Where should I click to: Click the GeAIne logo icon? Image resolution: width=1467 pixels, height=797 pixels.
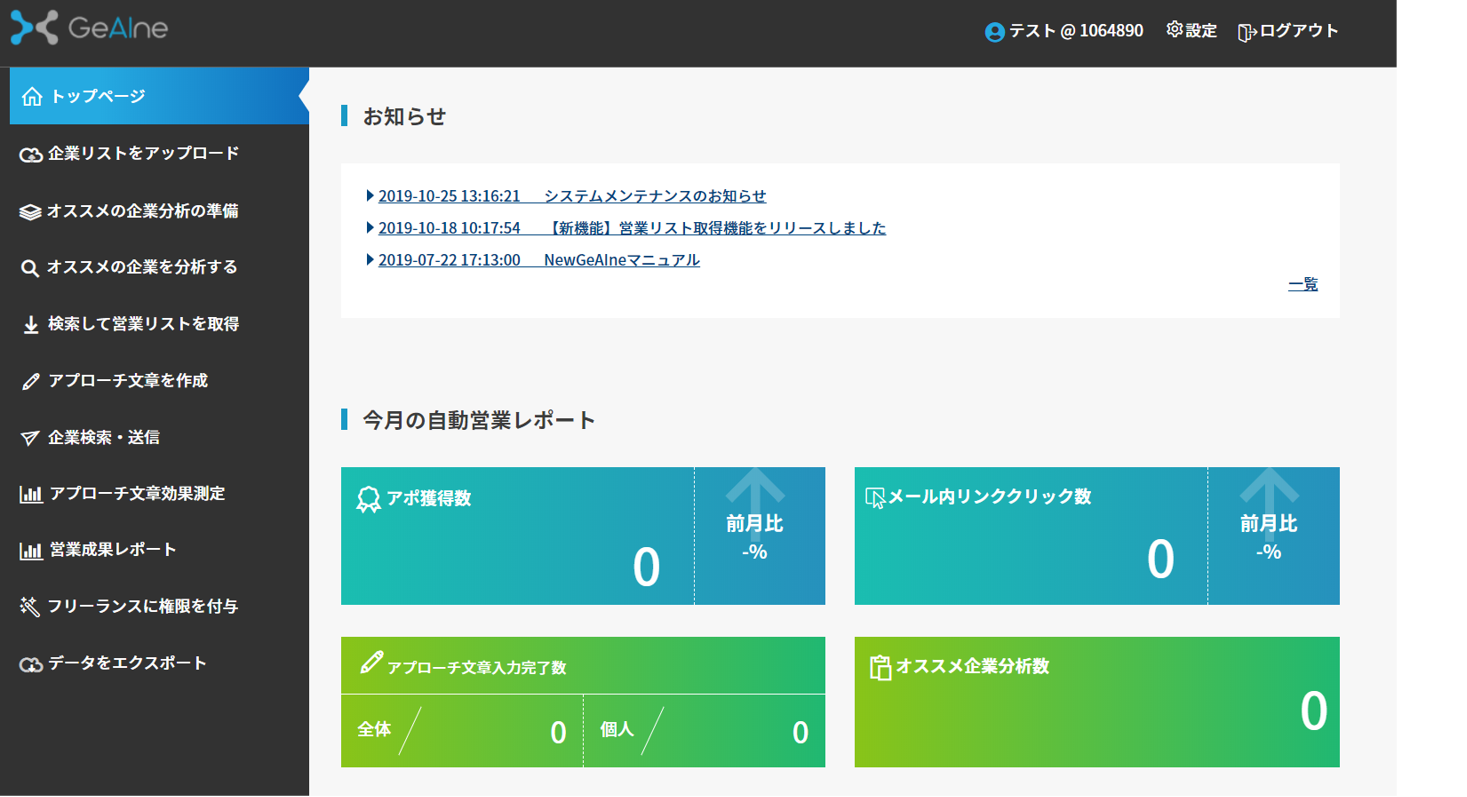[34, 28]
